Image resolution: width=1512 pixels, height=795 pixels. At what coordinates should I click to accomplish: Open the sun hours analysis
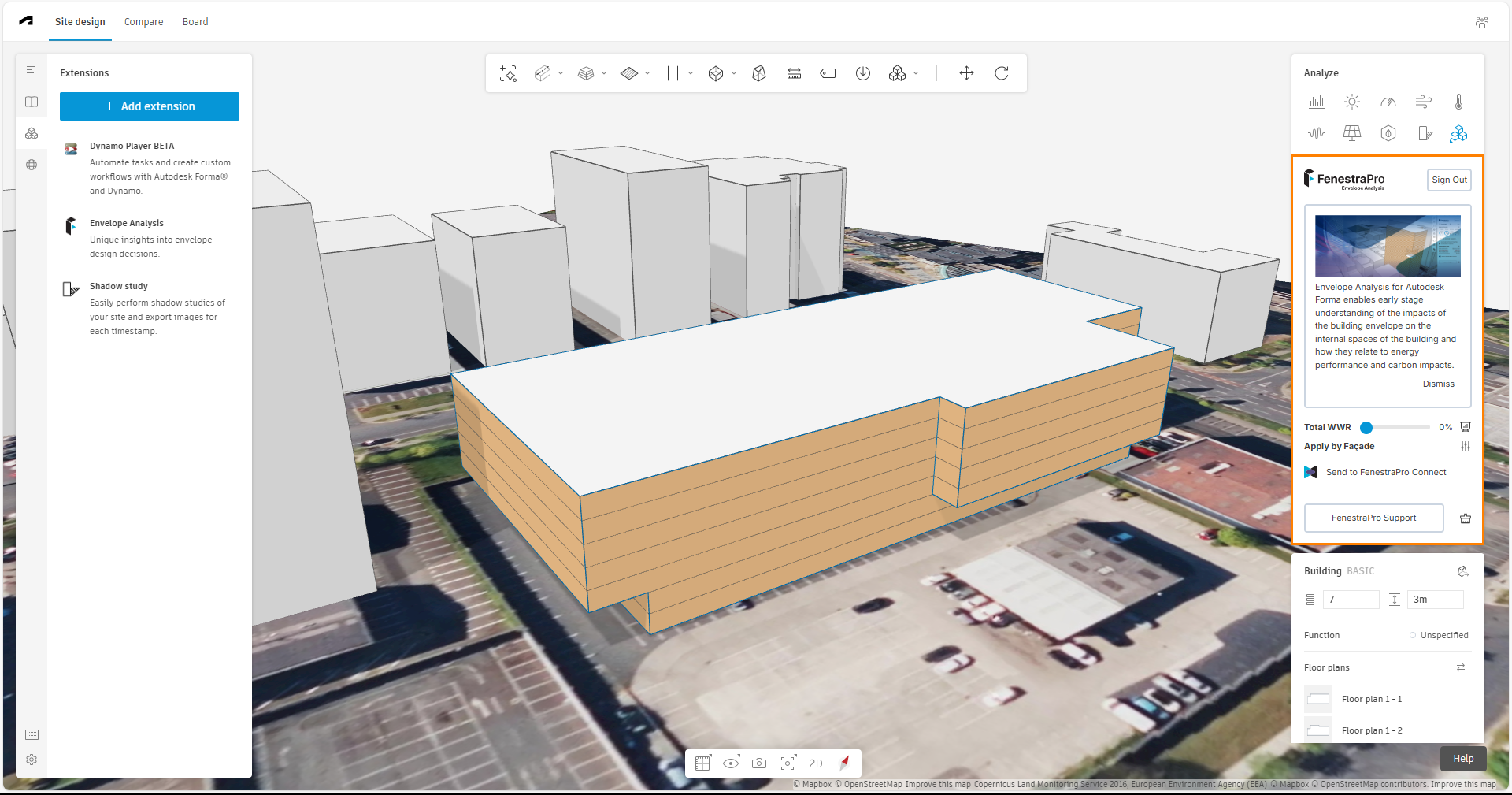tap(1352, 102)
